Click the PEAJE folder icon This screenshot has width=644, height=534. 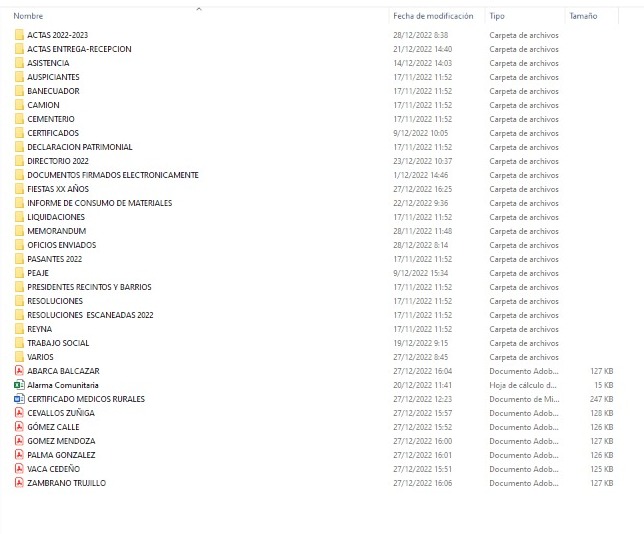pyautogui.click(x=19, y=273)
